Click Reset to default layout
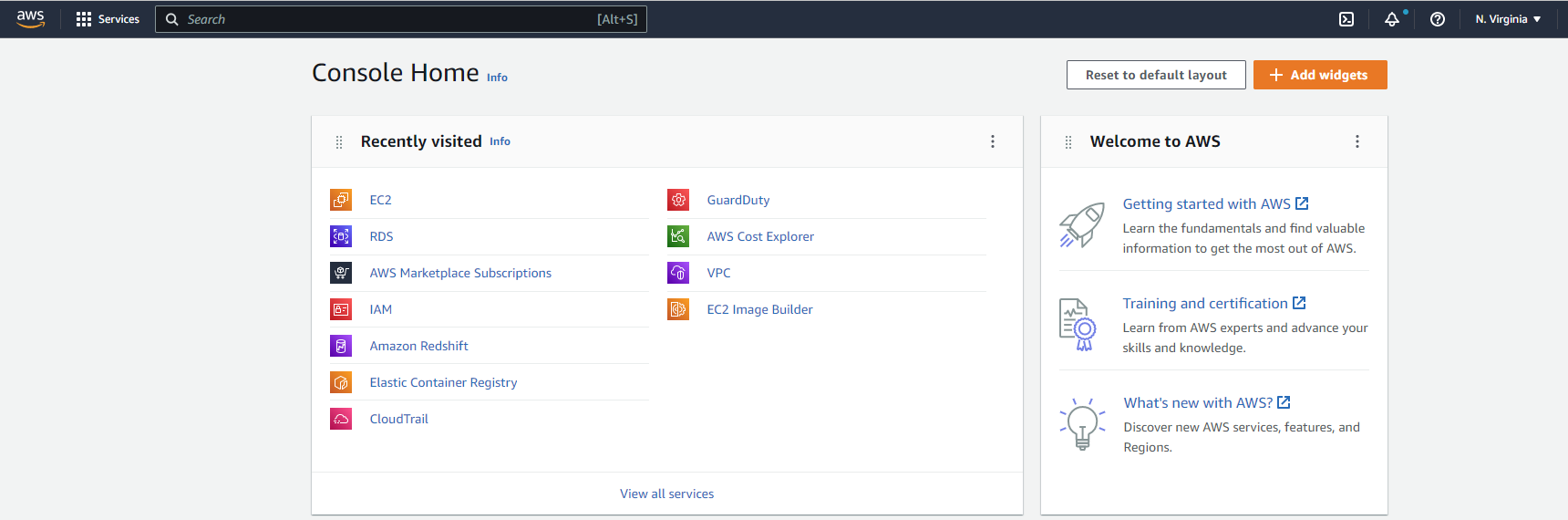1568x520 pixels. point(1156,75)
